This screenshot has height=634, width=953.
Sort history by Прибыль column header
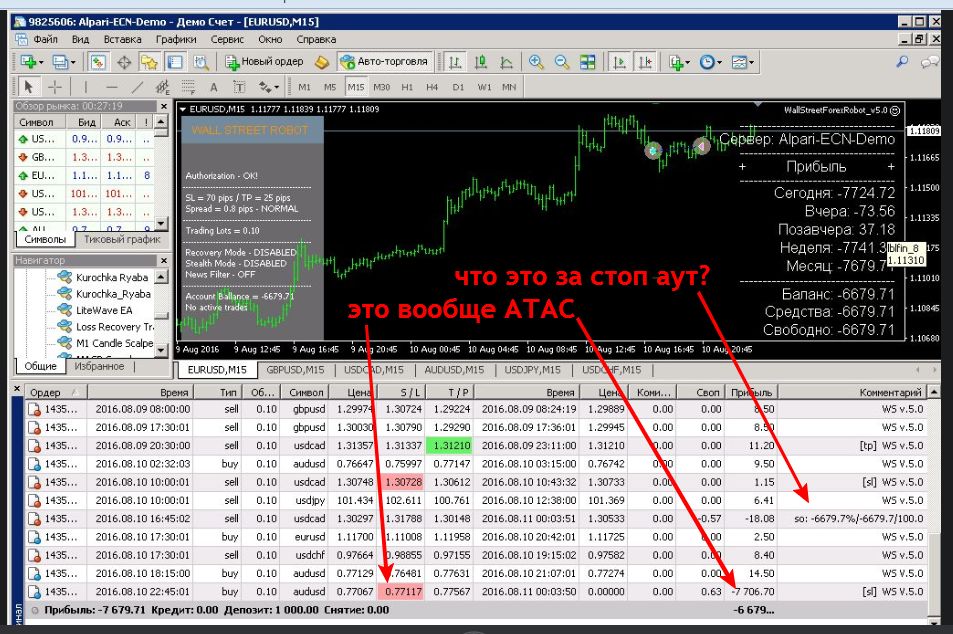[x=751, y=393]
